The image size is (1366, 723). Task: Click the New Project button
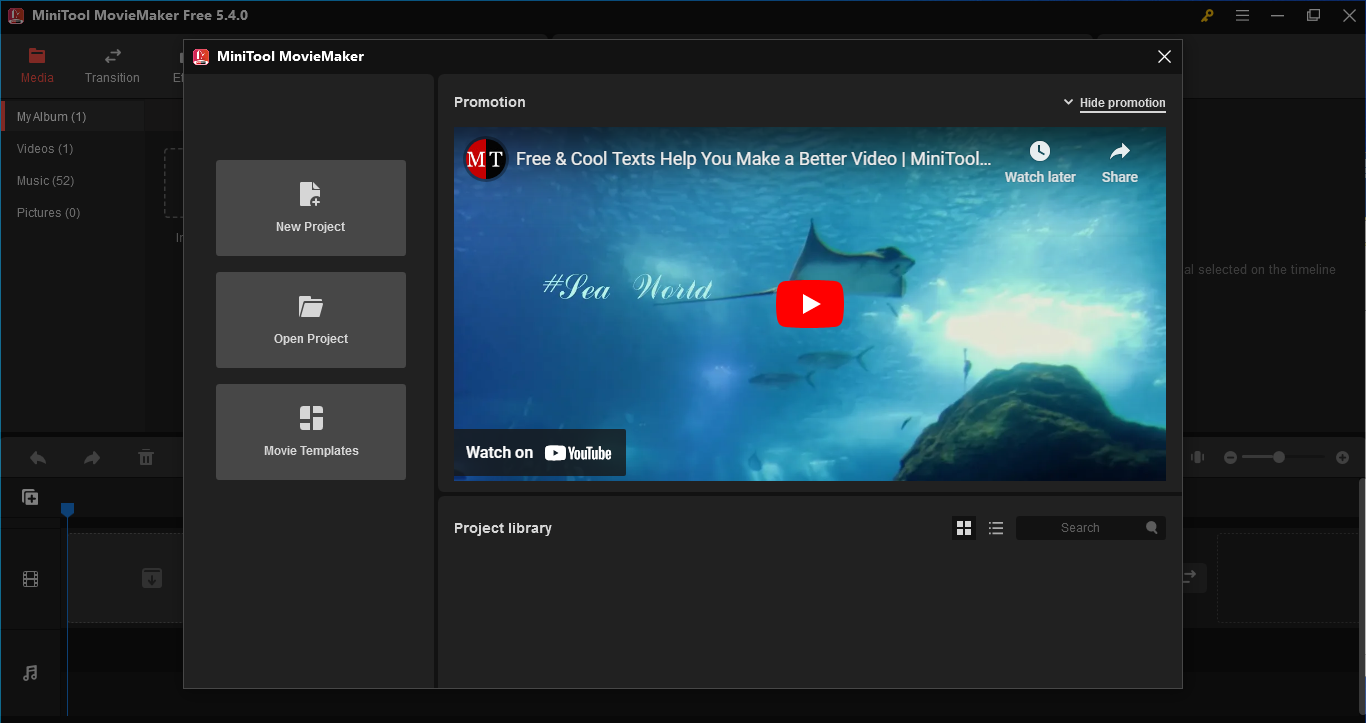(311, 208)
